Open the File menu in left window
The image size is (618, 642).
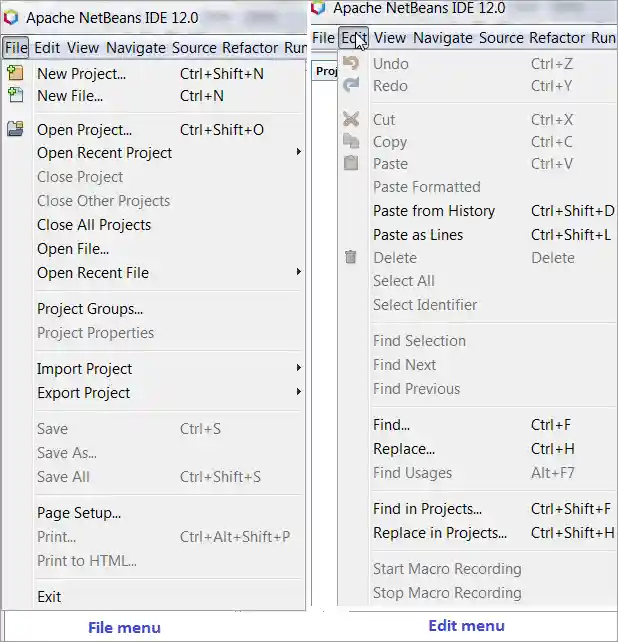click(x=16, y=48)
